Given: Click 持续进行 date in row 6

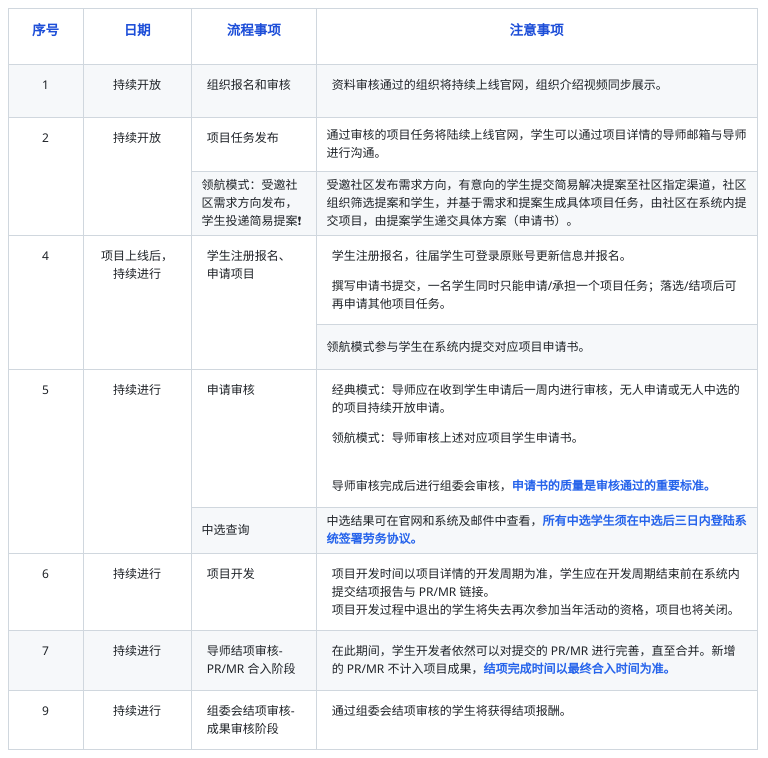Looking at the screenshot, I should (x=137, y=573).
